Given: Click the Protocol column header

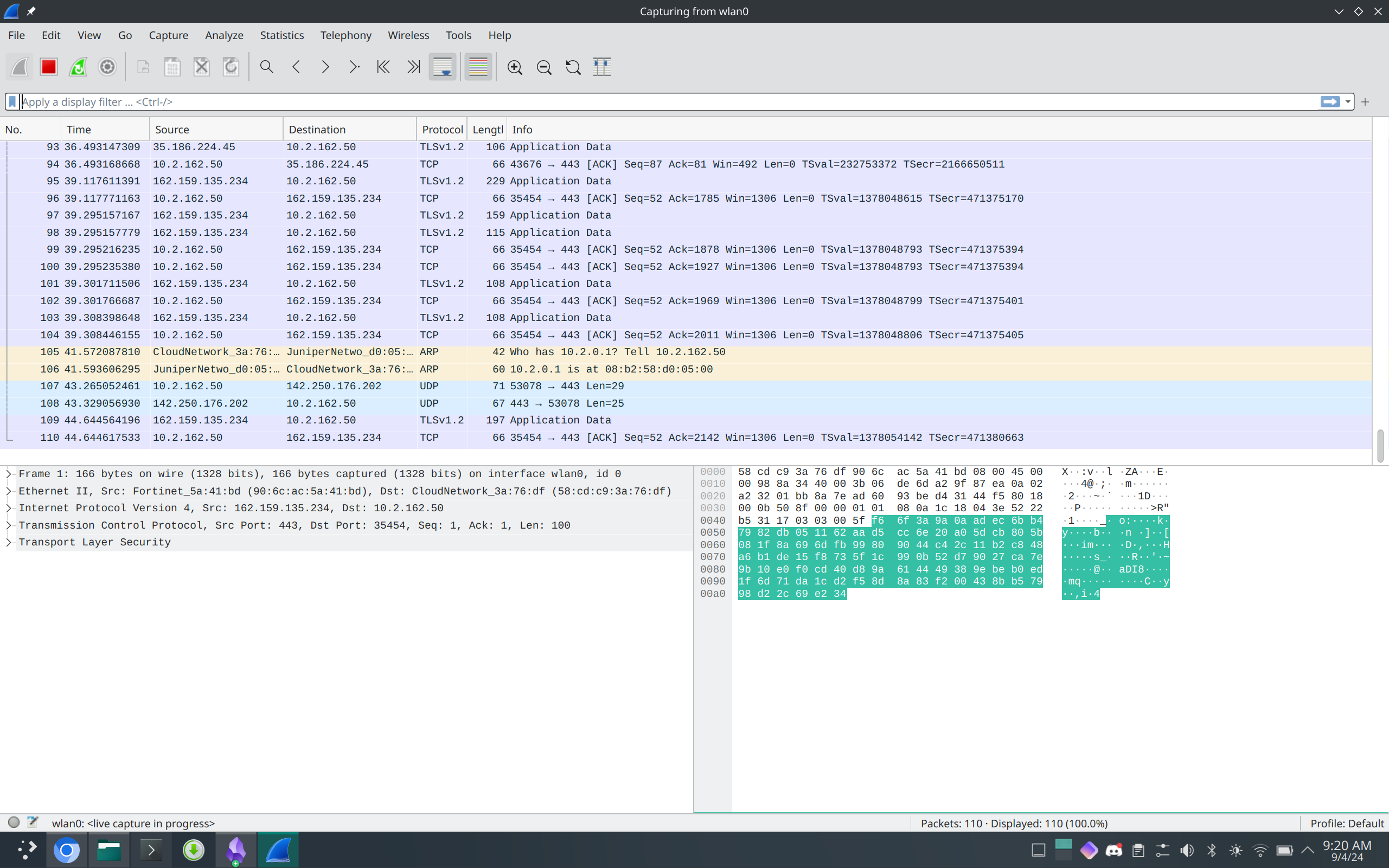Looking at the screenshot, I should 441,130.
